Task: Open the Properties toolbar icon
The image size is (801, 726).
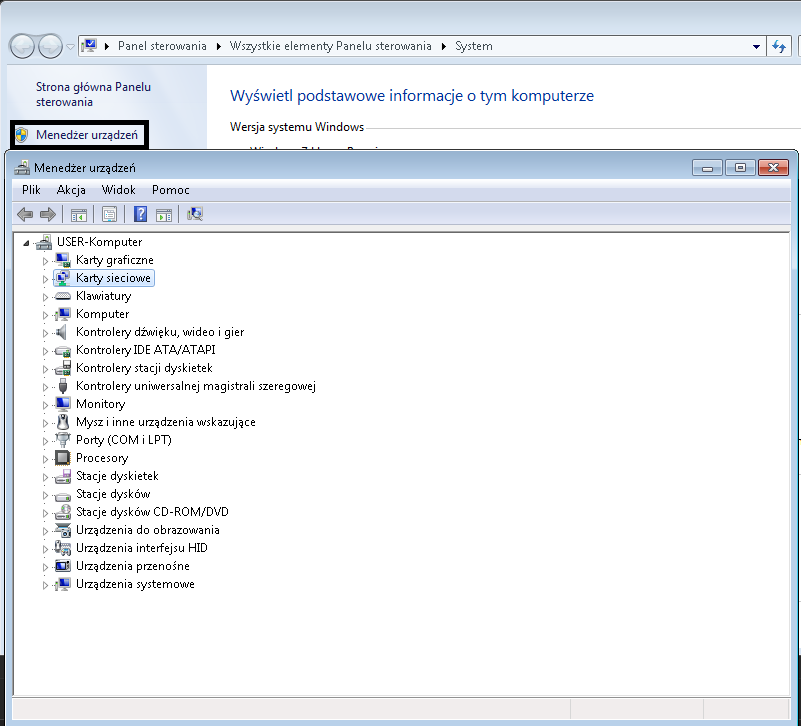Action: (109, 214)
